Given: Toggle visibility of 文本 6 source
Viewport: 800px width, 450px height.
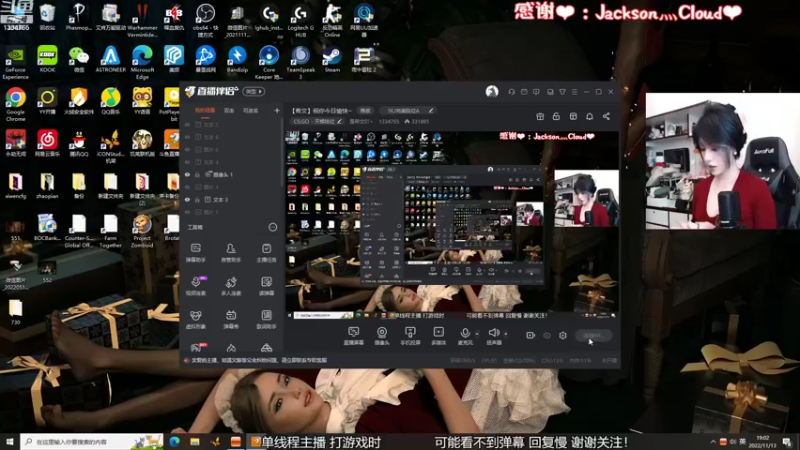Looking at the screenshot, I should (x=187, y=137).
